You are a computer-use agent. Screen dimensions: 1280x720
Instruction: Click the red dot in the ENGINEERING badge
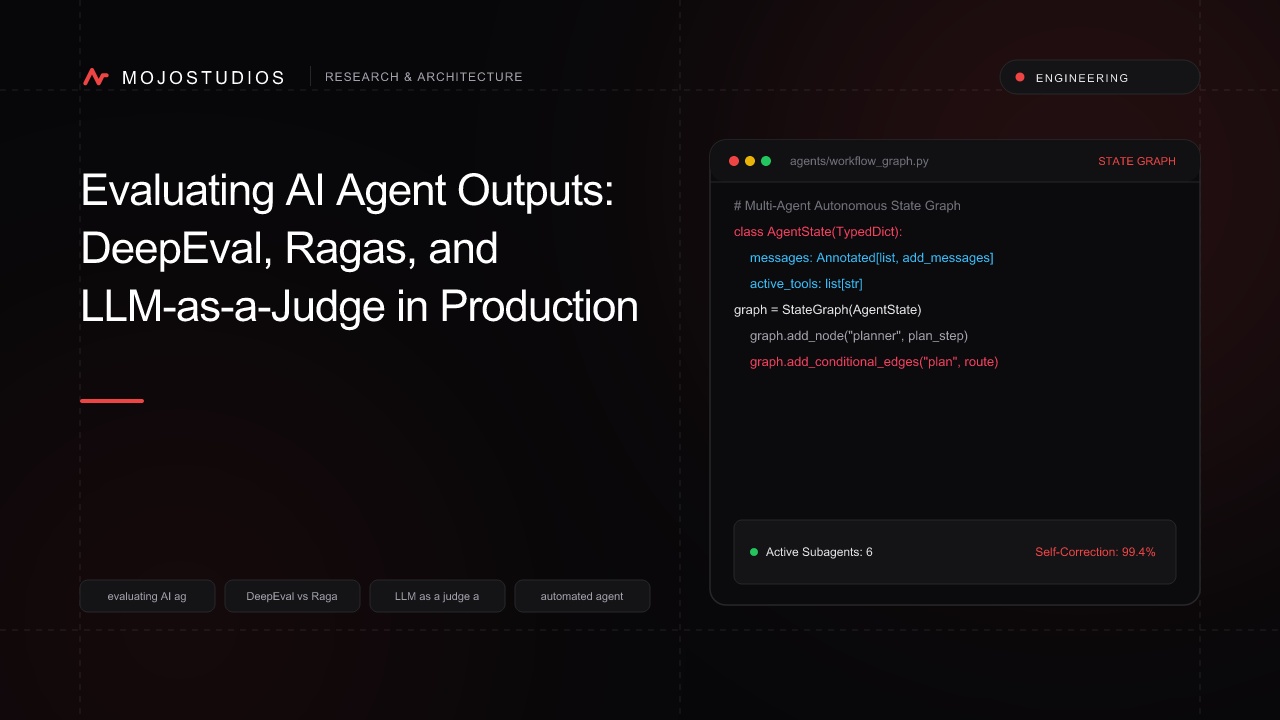pos(1020,77)
